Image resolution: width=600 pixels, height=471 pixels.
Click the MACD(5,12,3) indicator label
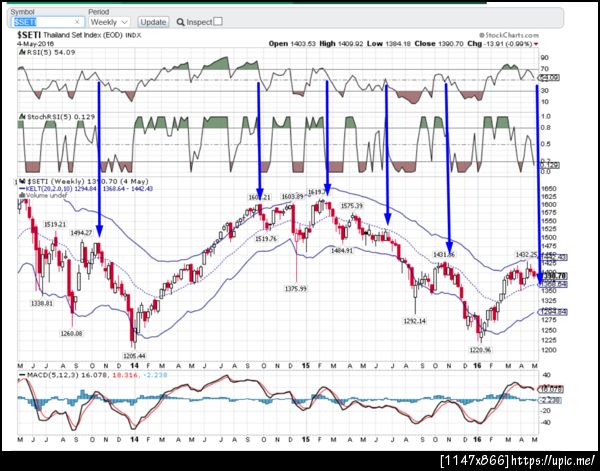point(93,375)
